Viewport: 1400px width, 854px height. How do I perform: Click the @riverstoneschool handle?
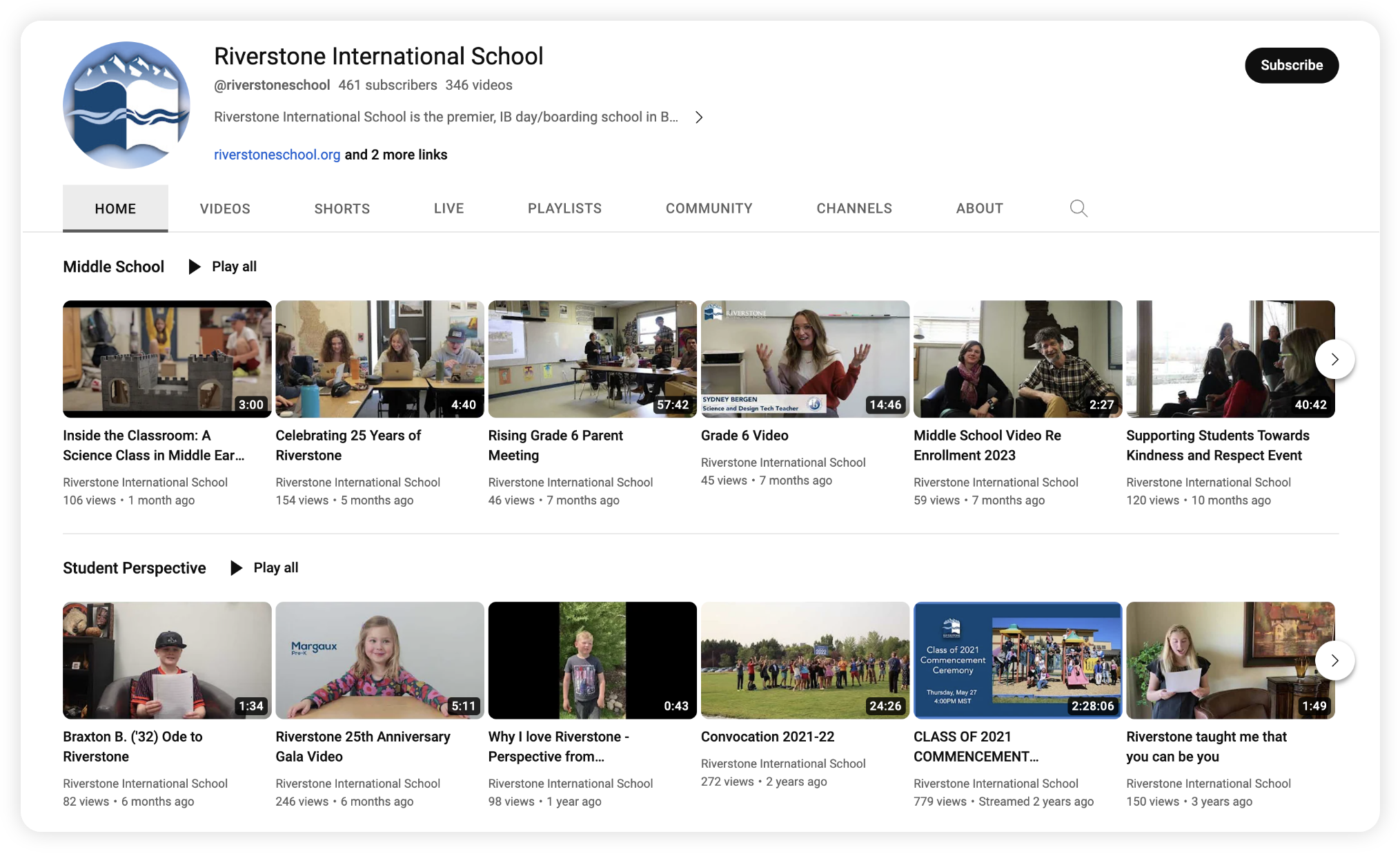[272, 85]
